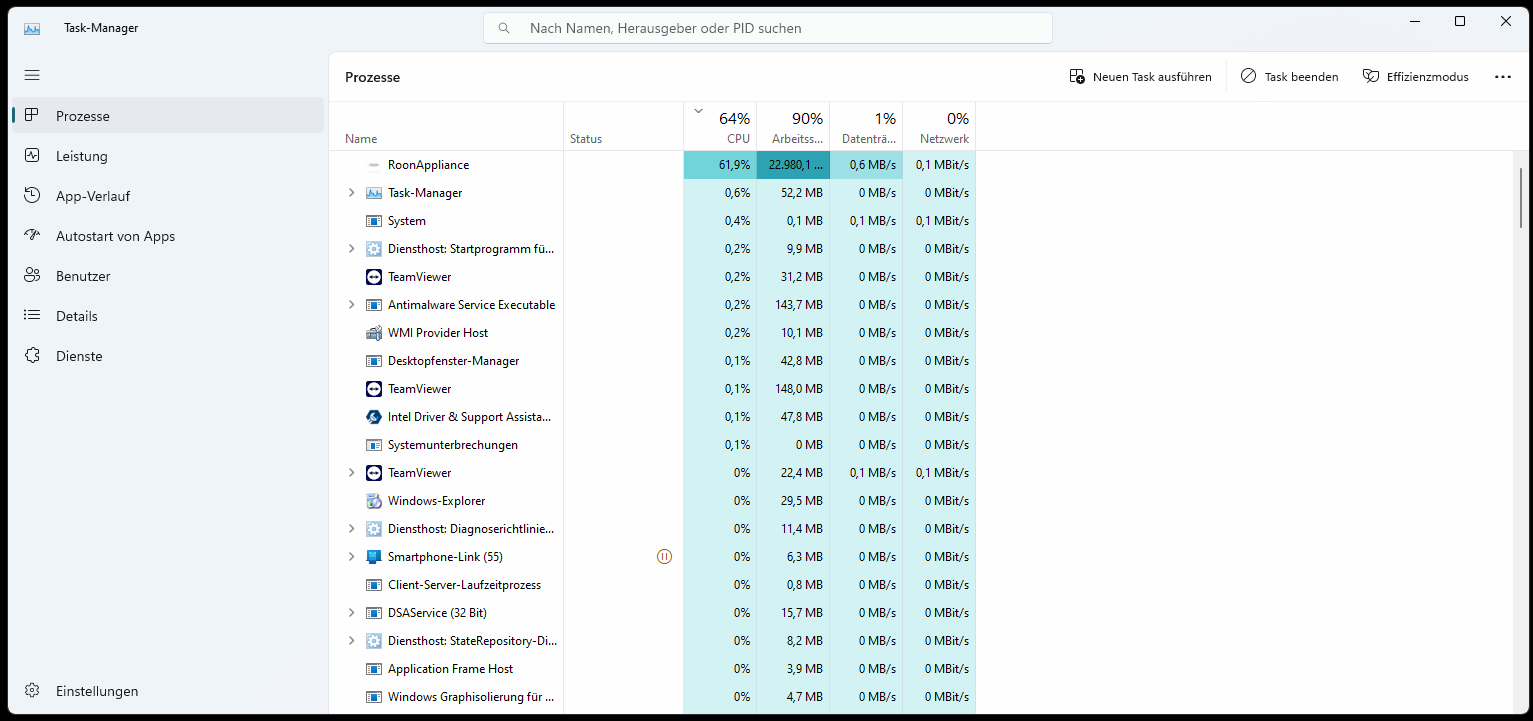
Task: Click the Autostart von Apps icon
Action: pos(32,236)
